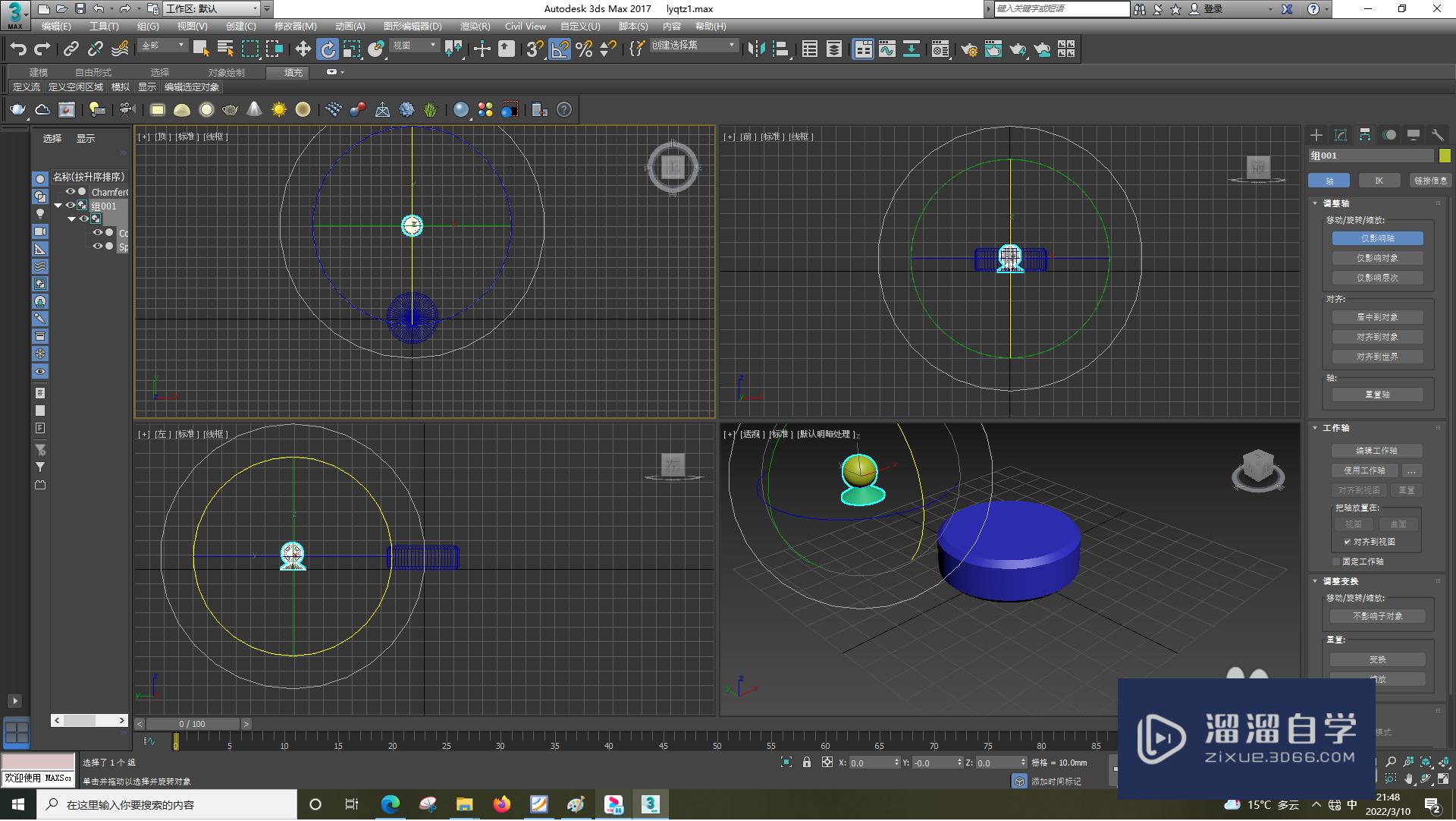Switch to the Create command panel tab

point(1316,135)
